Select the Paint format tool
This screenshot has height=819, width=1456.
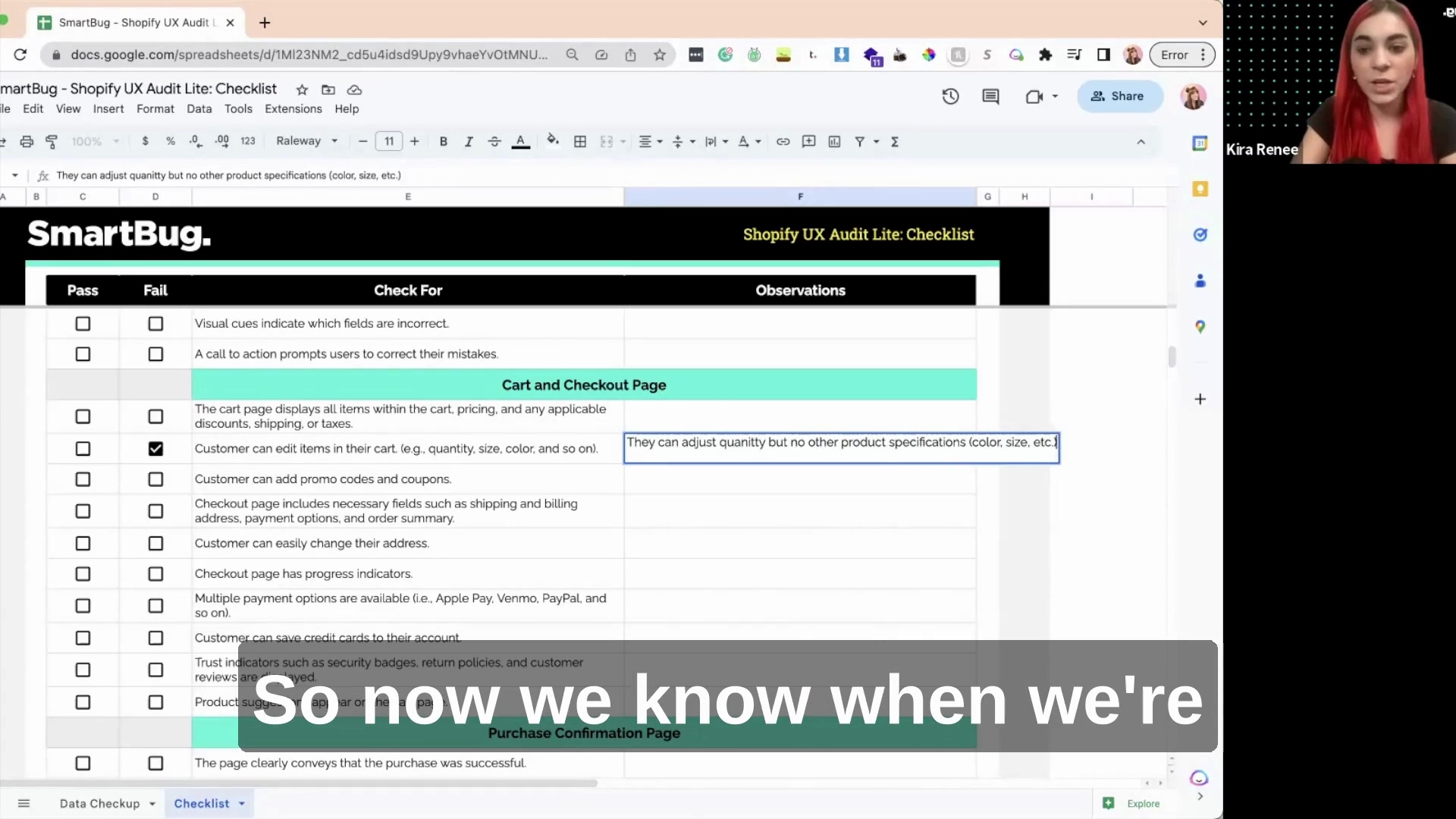tap(52, 142)
